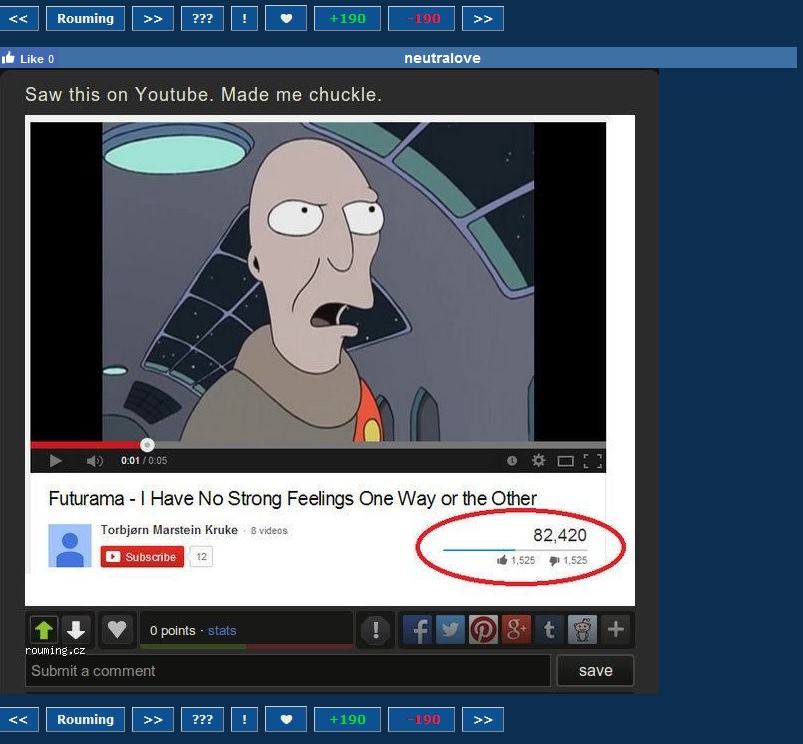
Task: Vote +190 in the top bar
Action: click(x=347, y=19)
